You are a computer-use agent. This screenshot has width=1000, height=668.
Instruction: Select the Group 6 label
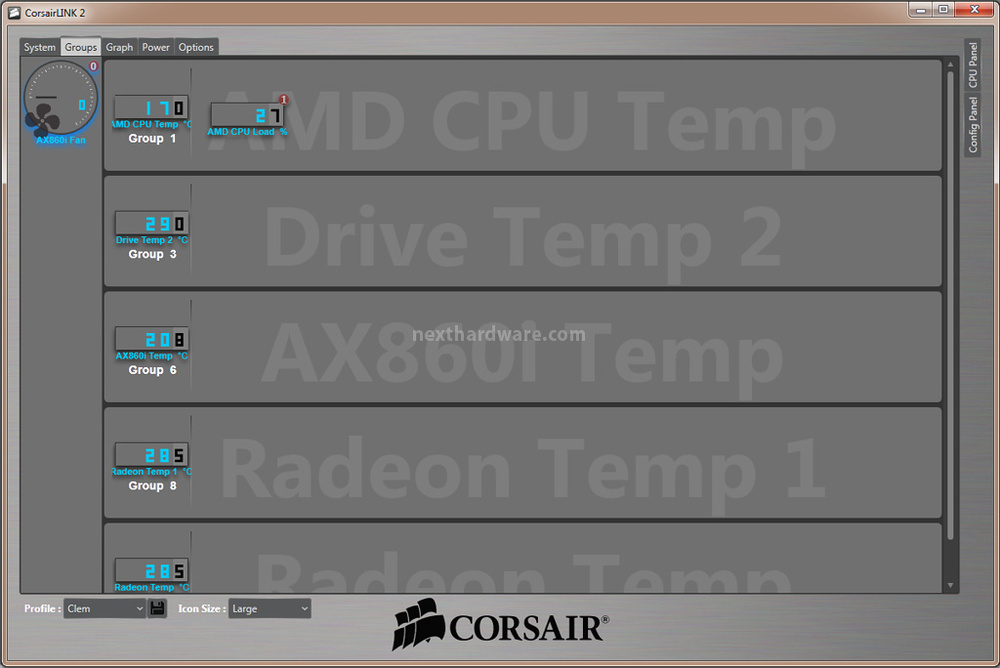[152, 370]
